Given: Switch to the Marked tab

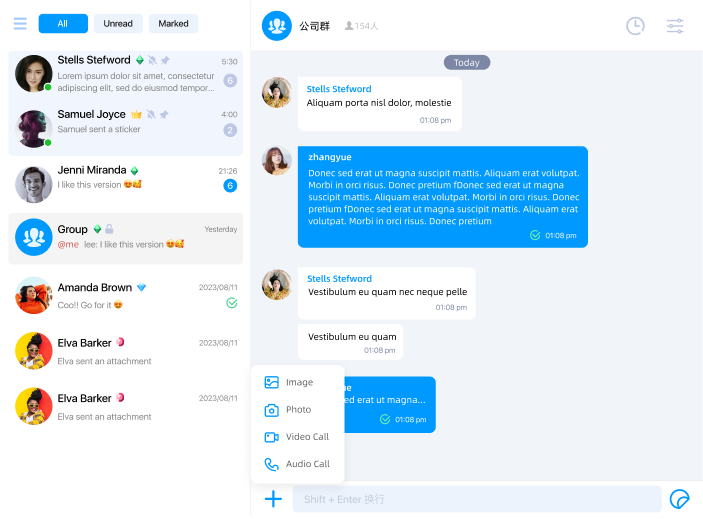Looking at the screenshot, I should click(174, 24).
